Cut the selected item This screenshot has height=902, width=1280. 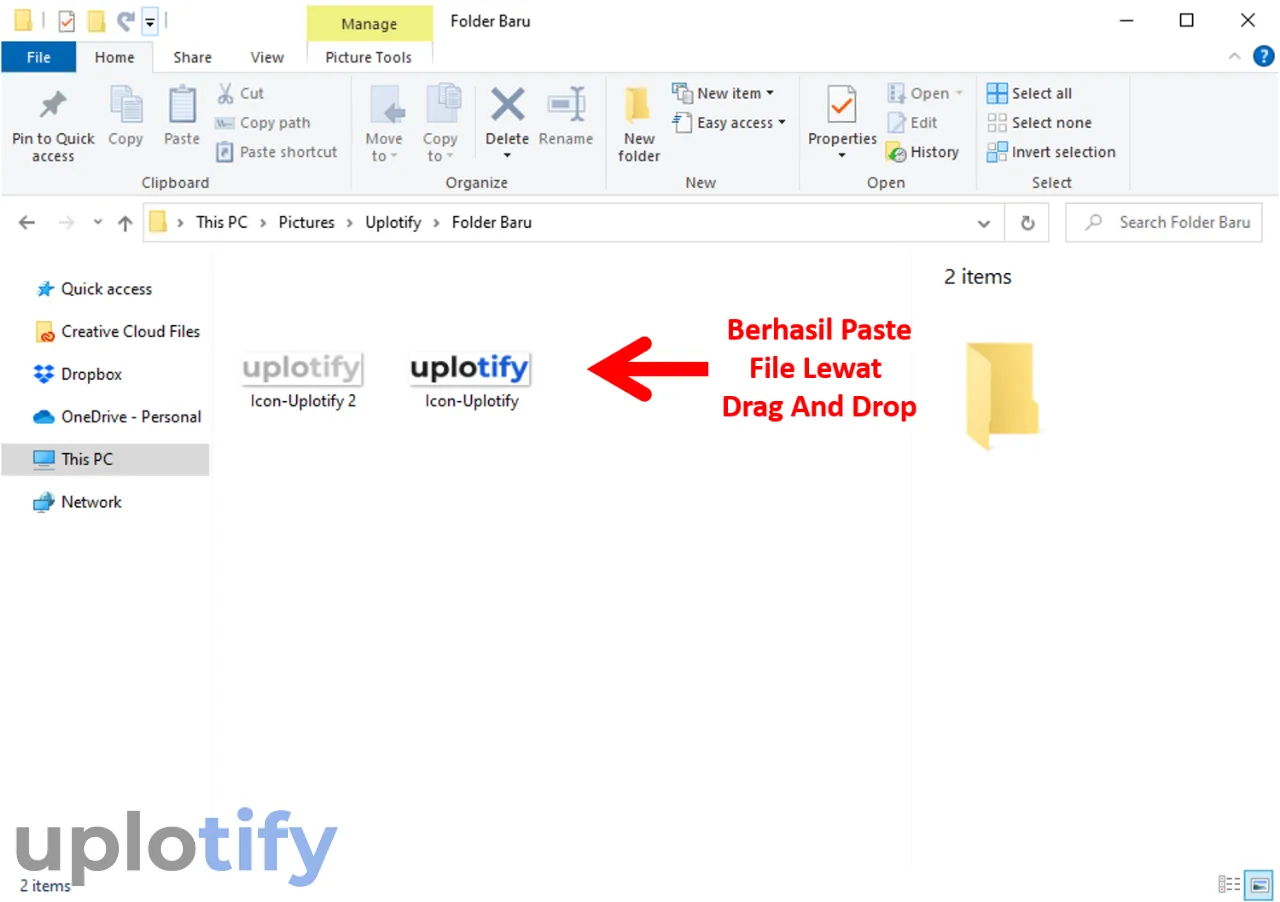pyautogui.click(x=241, y=93)
